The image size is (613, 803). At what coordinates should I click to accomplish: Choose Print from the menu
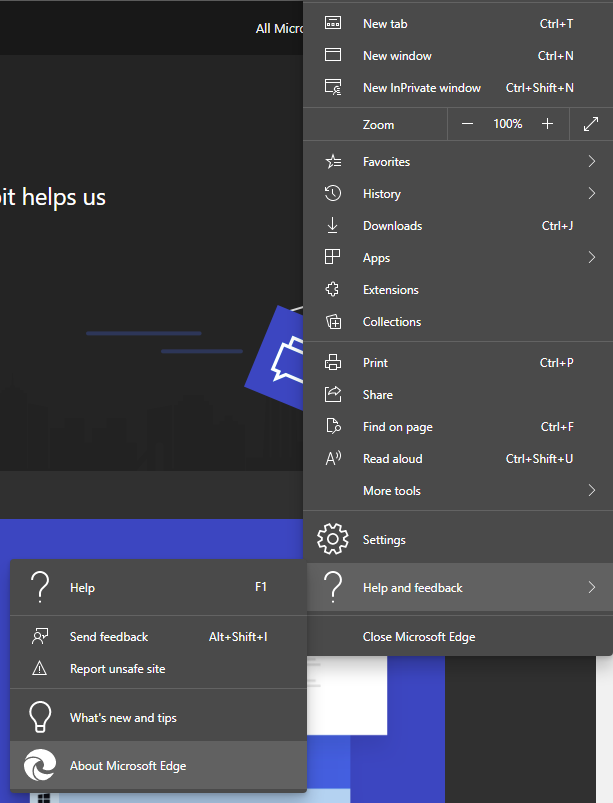tap(458, 363)
